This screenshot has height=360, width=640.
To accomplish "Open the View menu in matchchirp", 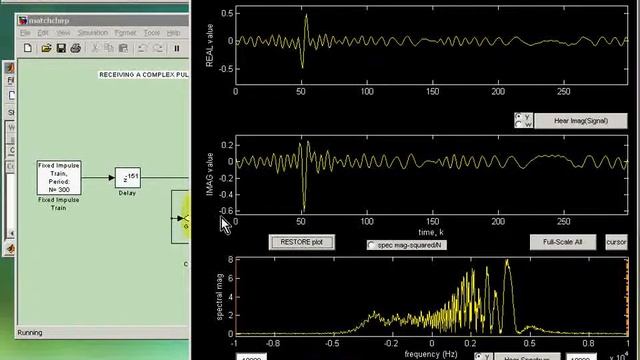I will [x=63, y=33].
